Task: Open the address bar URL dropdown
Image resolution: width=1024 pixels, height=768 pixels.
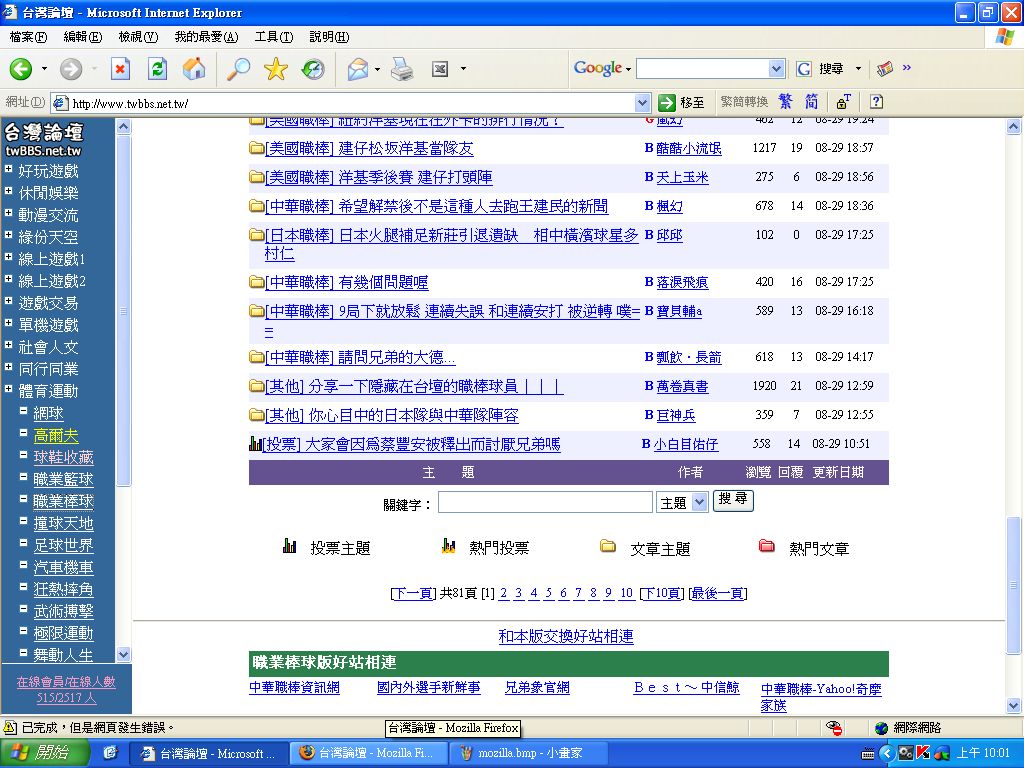Action: pos(642,103)
